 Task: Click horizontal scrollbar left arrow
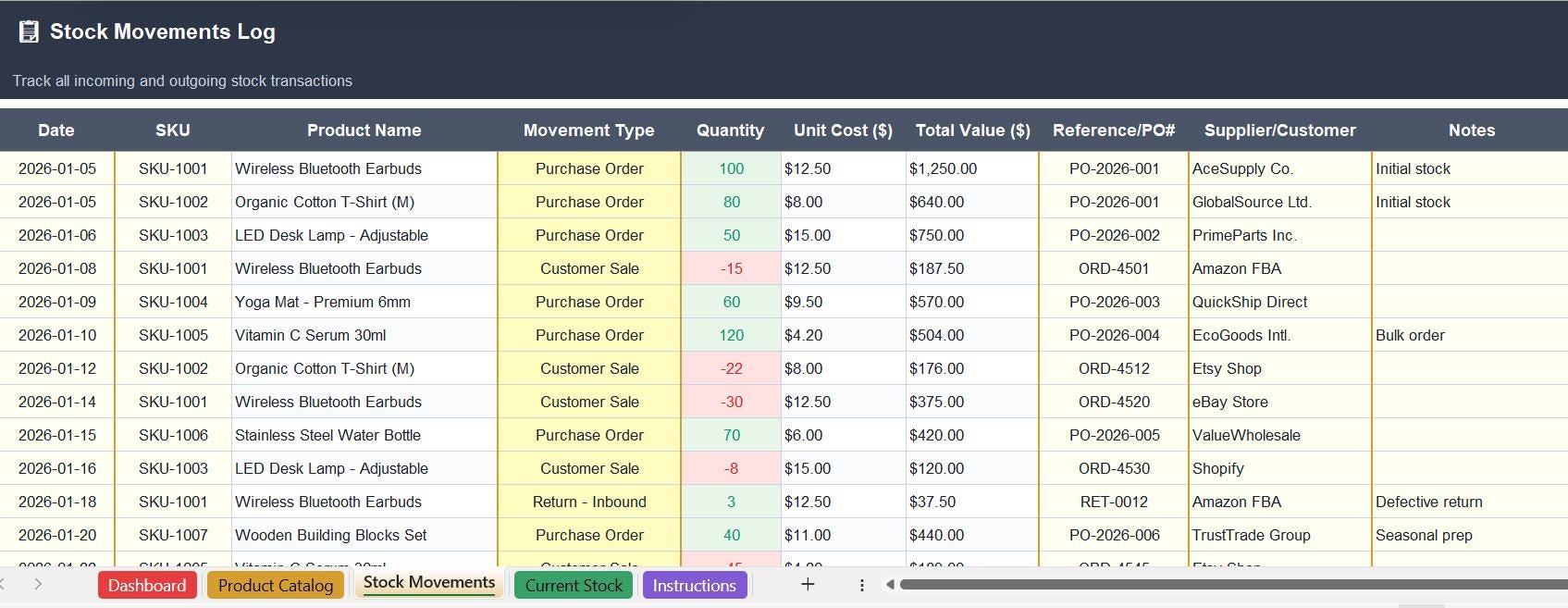pyautogui.click(x=889, y=584)
